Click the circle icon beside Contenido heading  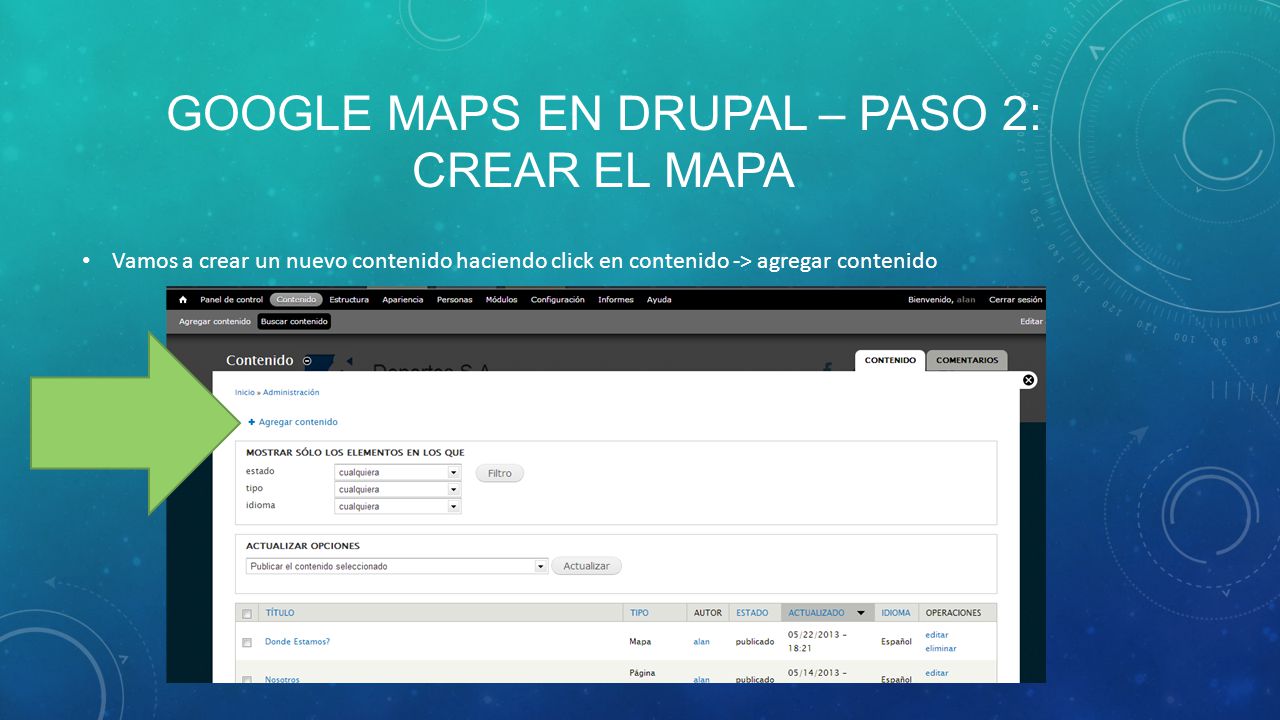click(307, 361)
